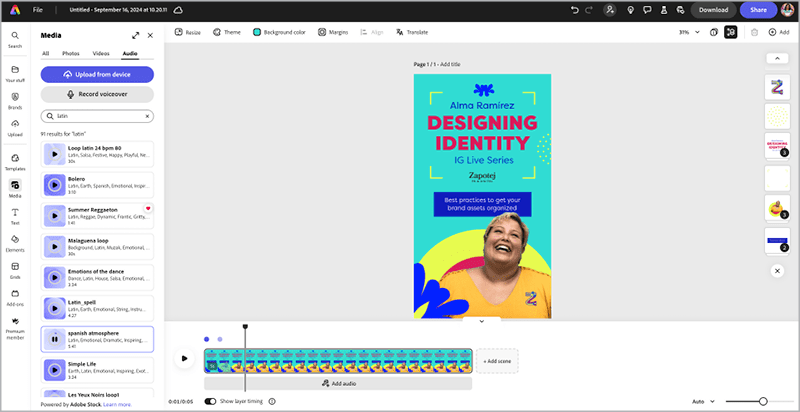
Task: Collapse the timeline panel chevron
Action: click(482, 321)
